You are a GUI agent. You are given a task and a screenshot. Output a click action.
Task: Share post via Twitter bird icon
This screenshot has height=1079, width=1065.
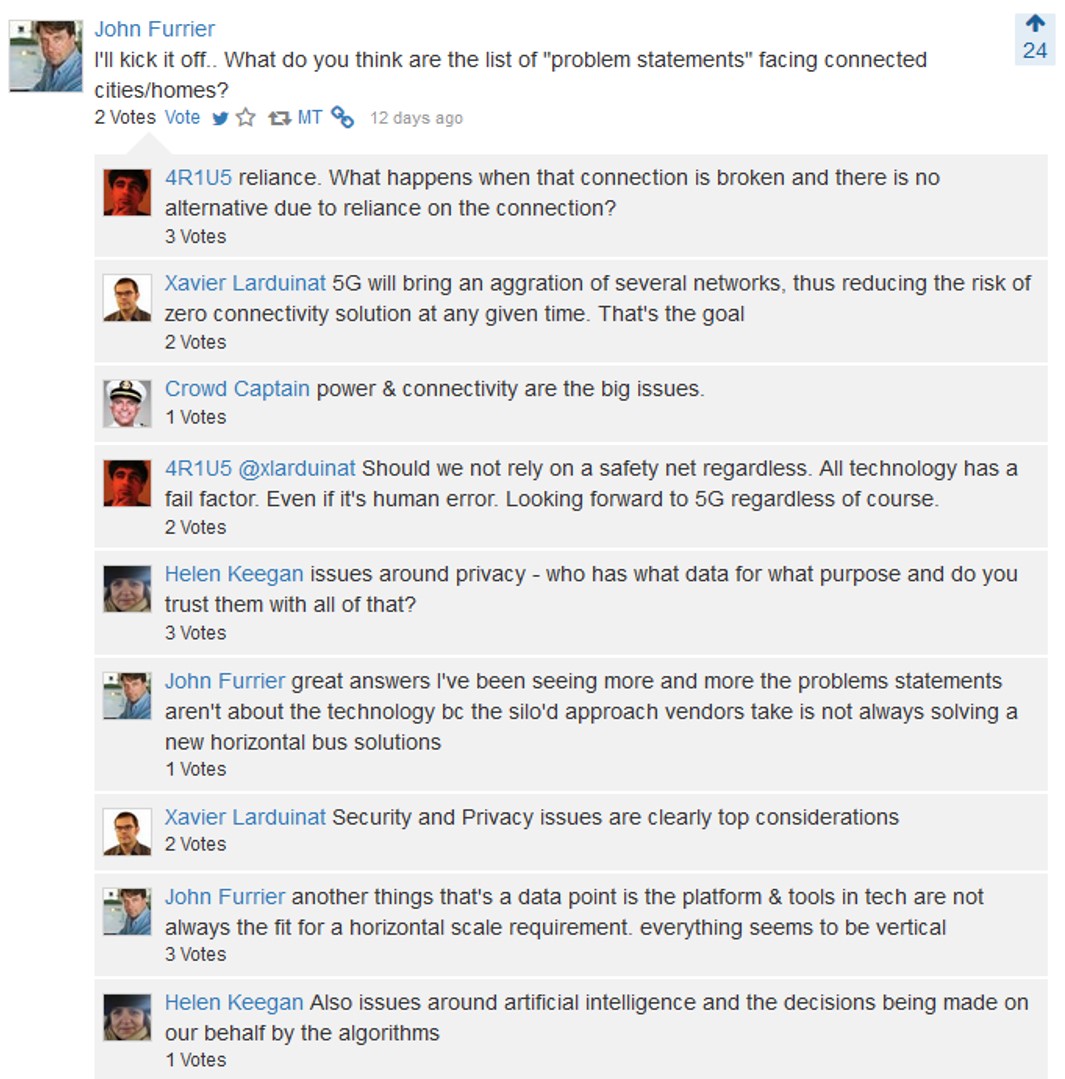[x=220, y=118]
